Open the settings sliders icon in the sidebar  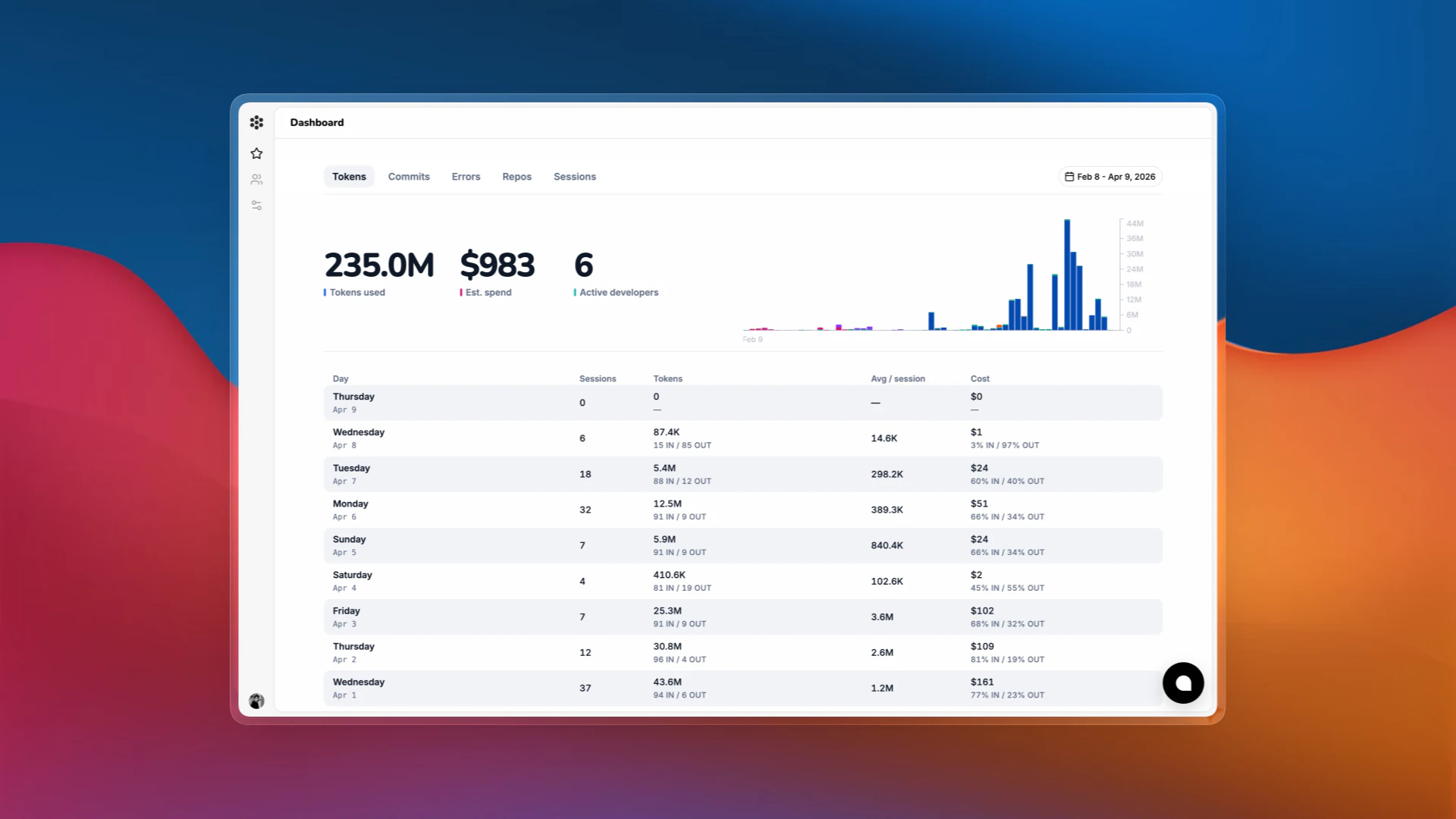pyautogui.click(x=256, y=206)
